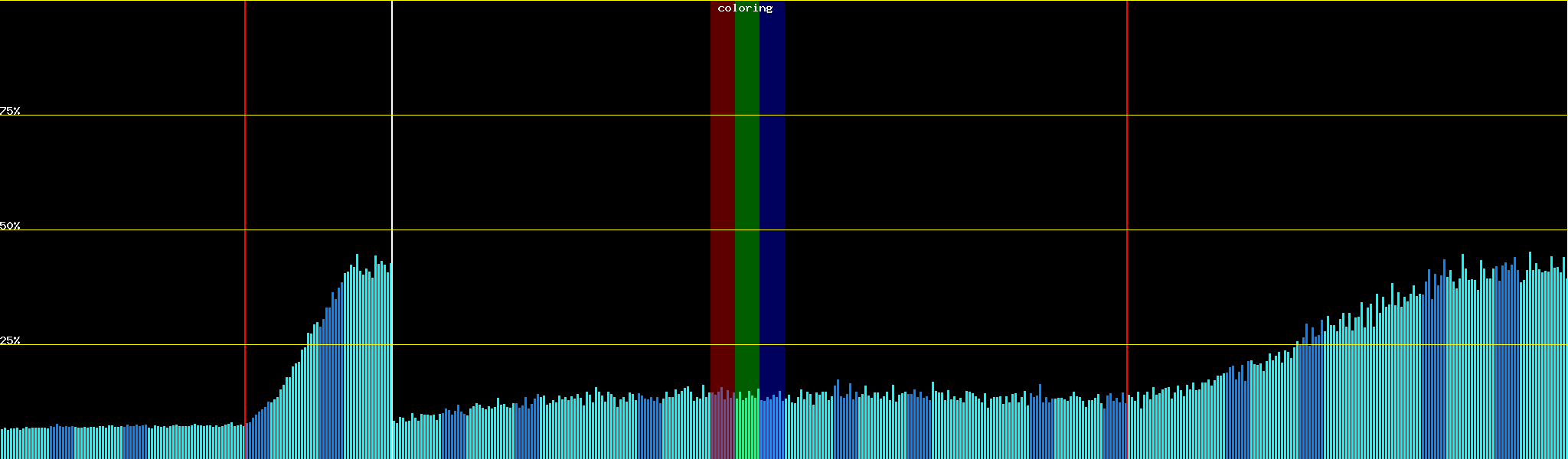Click the white vertical marker line
The width and height of the screenshot is (1568, 459).
pyautogui.click(x=392, y=153)
